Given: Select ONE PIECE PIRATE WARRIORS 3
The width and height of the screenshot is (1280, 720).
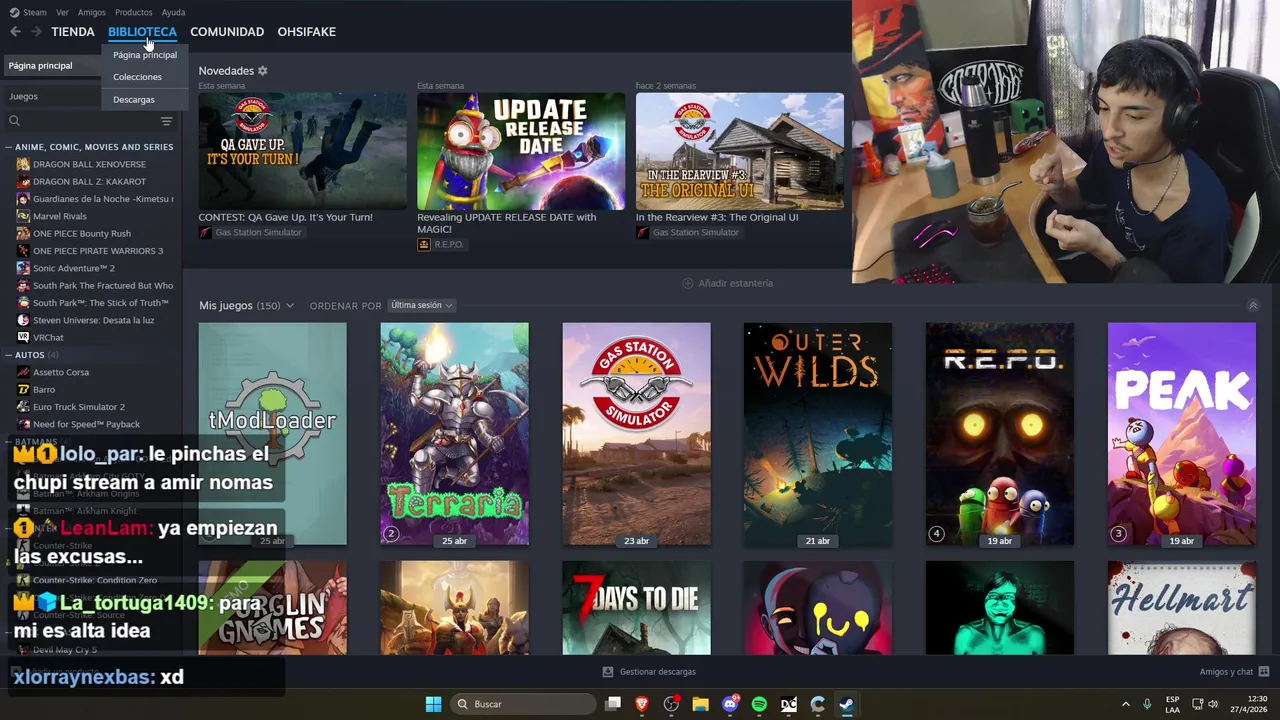Looking at the screenshot, I should click(x=97, y=251).
